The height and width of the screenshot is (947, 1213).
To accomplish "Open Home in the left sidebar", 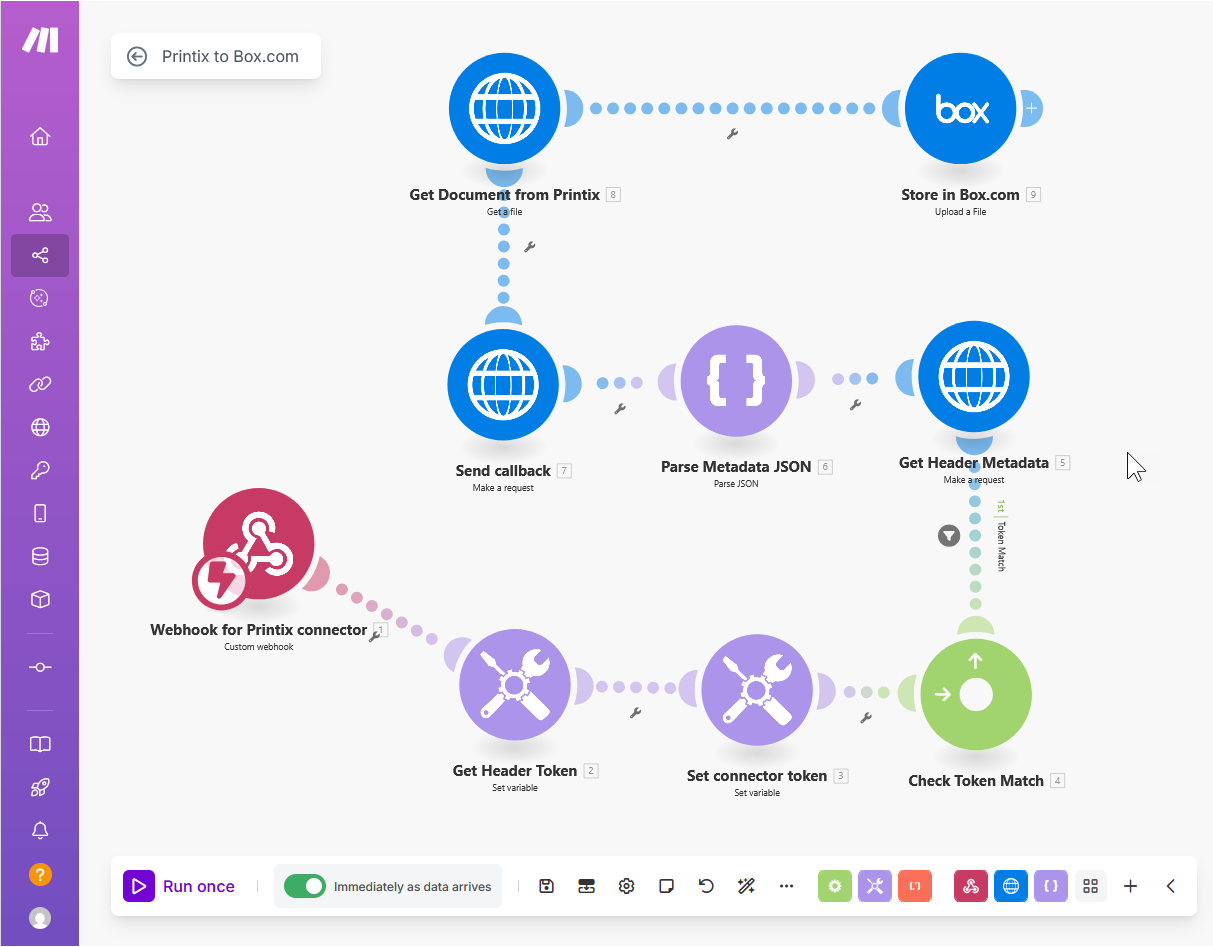I will 40,136.
